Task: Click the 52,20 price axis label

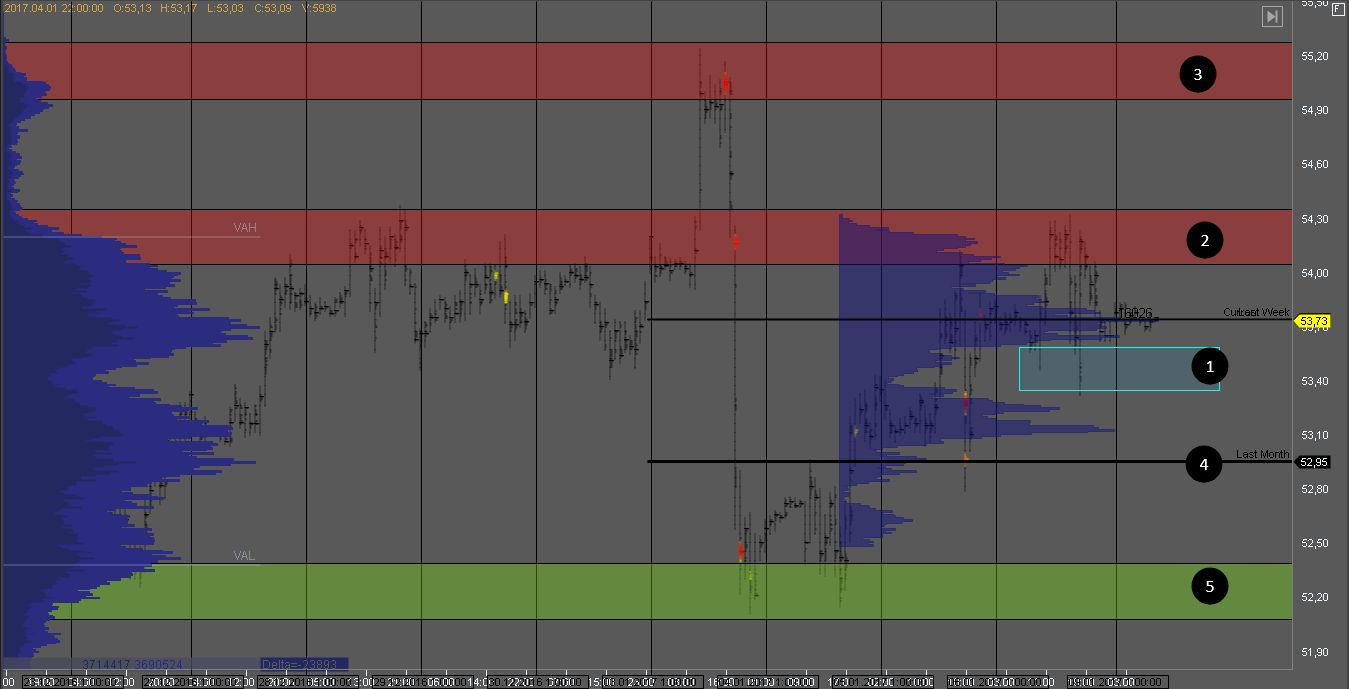Action: pos(1314,597)
